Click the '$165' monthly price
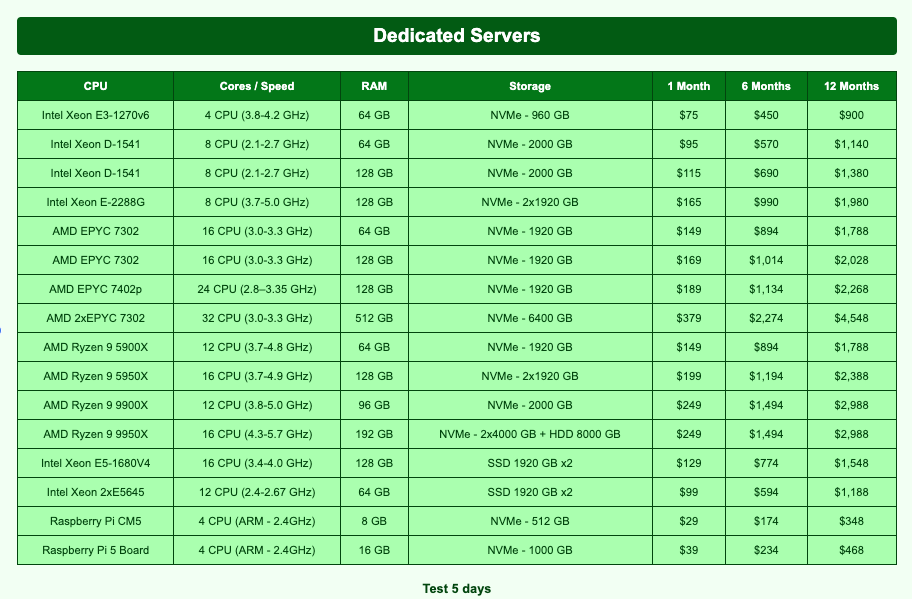The height and width of the screenshot is (599, 912). (689, 202)
